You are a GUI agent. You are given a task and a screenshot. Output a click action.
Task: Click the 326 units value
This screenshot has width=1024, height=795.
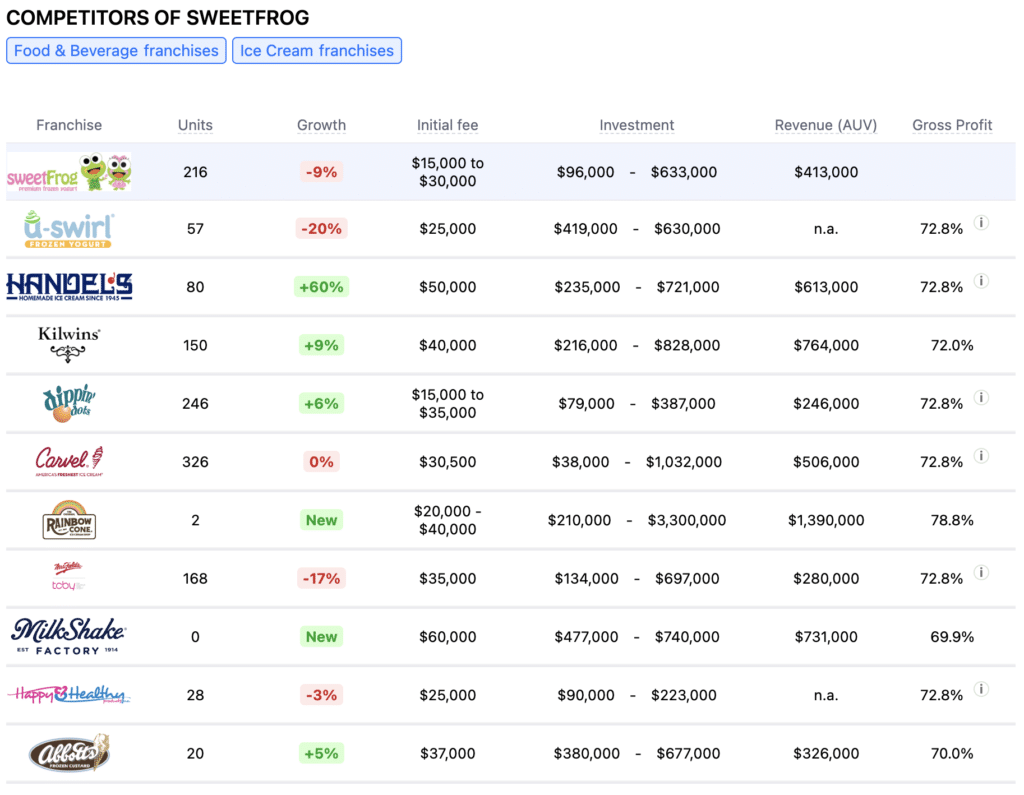tap(195, 462)
